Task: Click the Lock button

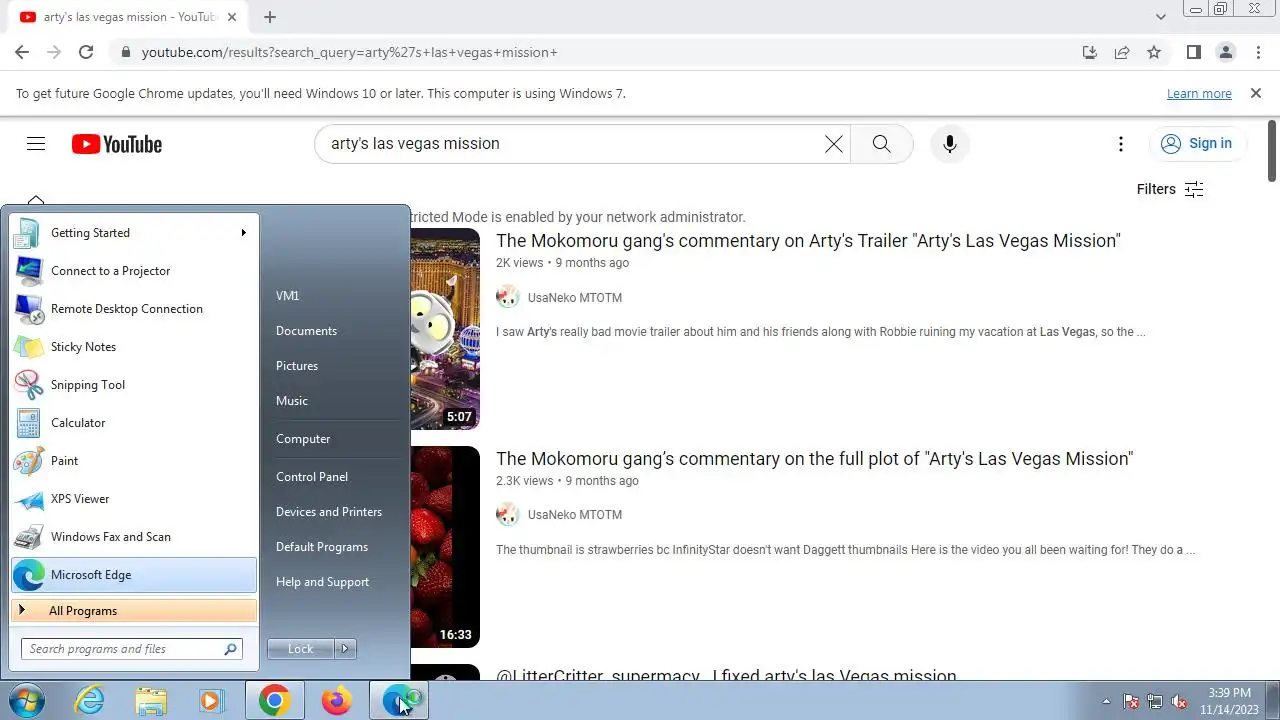Action: [301, 649]
